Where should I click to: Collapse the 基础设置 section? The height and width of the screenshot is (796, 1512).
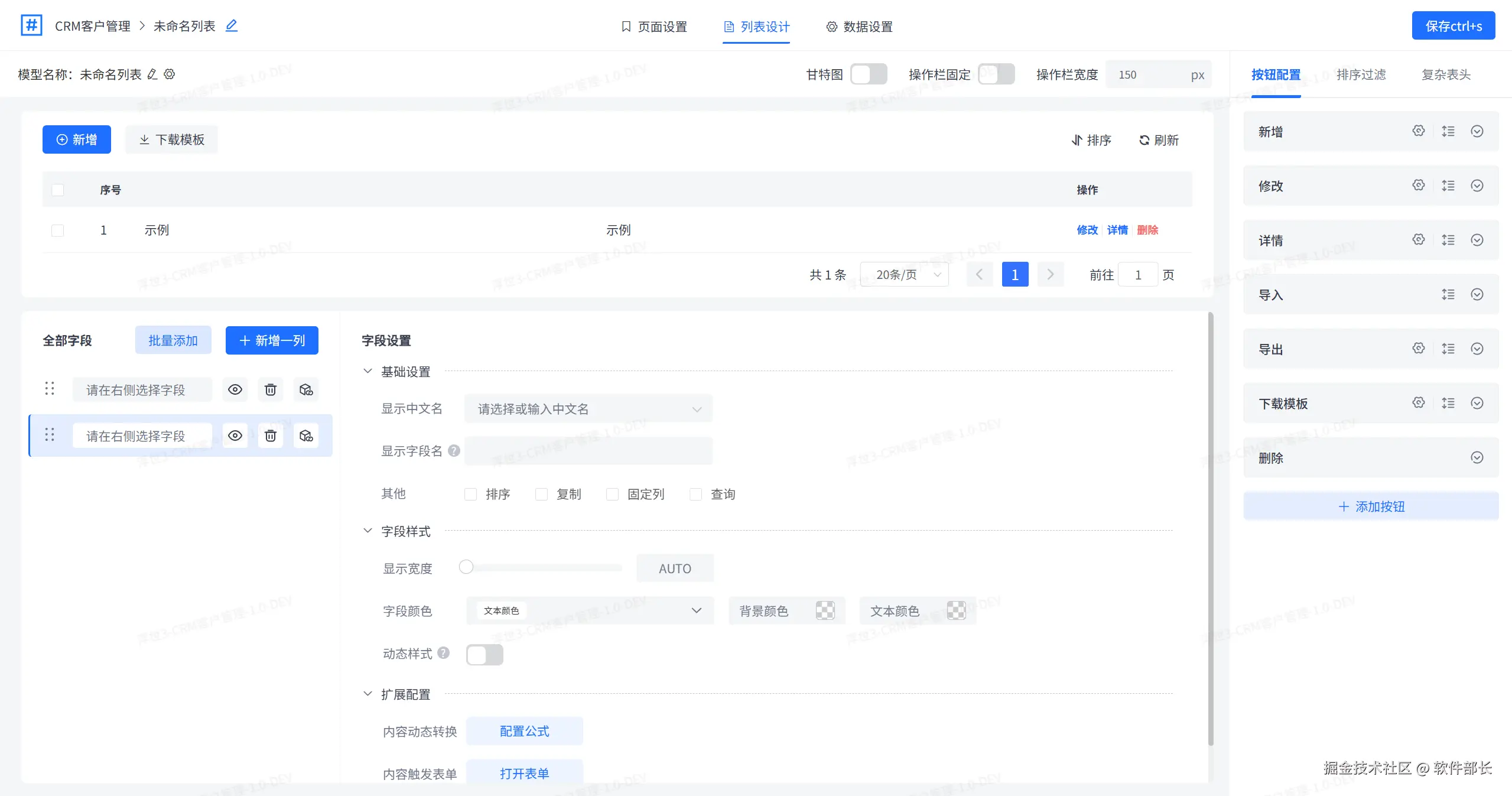point(368,372)
